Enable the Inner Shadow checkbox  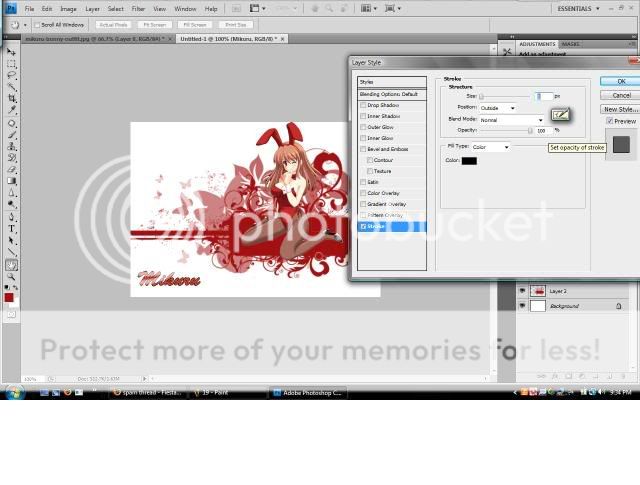(363, 116)
